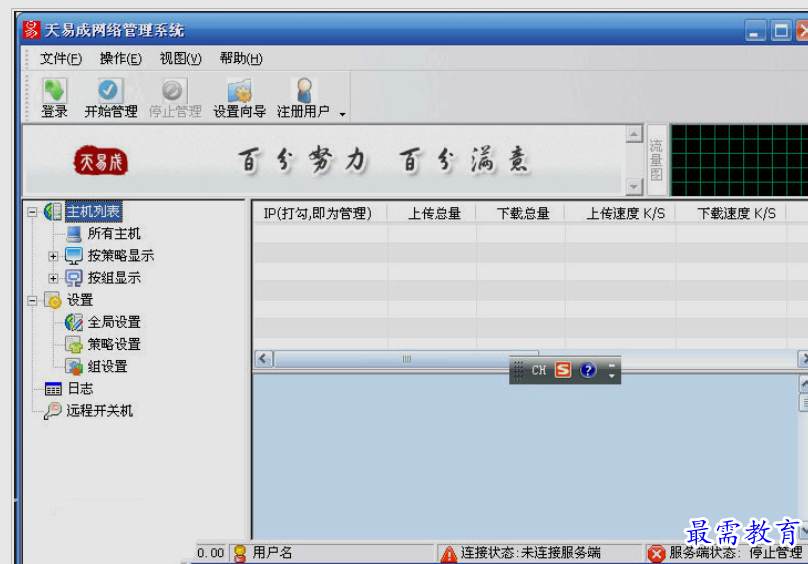
Task: Click the 流量图 traffic chart label
Action: pyautogui.click(x=656, y=160)
